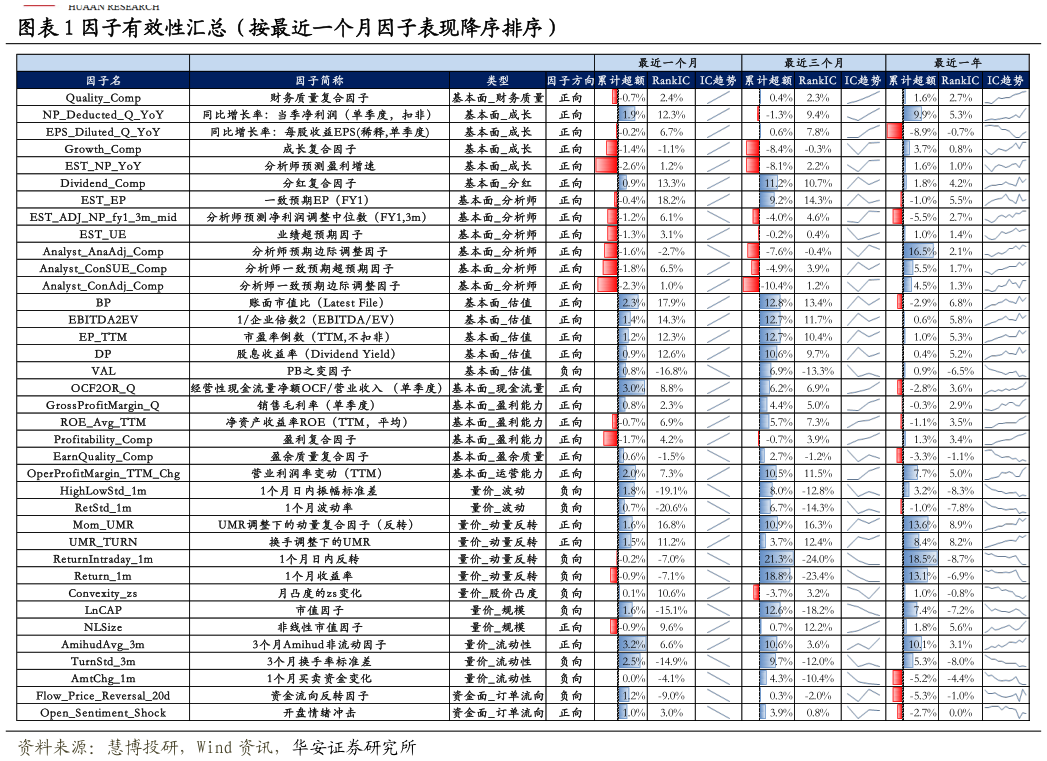Select the "因子名" column header

click(x=103, y=80)
